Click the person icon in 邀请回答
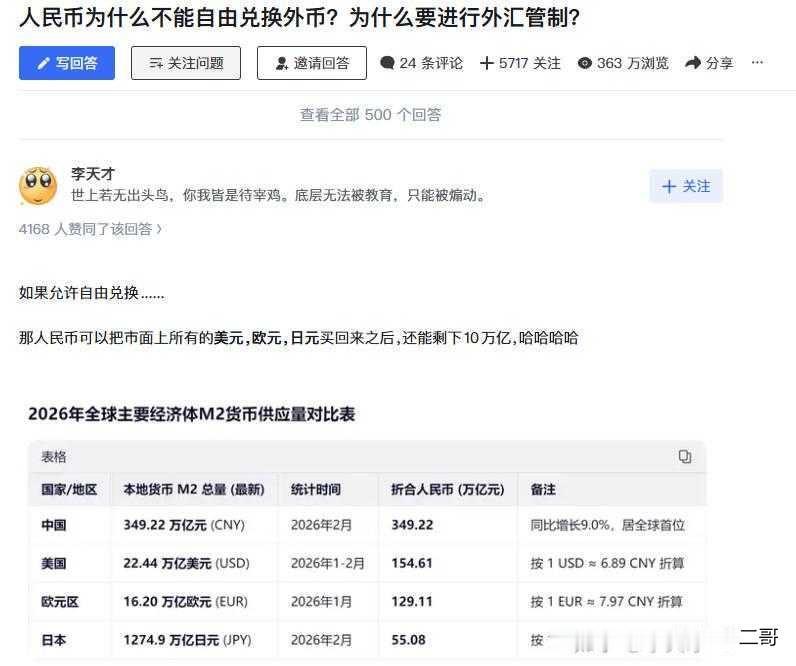Viewport: 796px width, 666px height. pyautogui.click(x=282, y=63)
